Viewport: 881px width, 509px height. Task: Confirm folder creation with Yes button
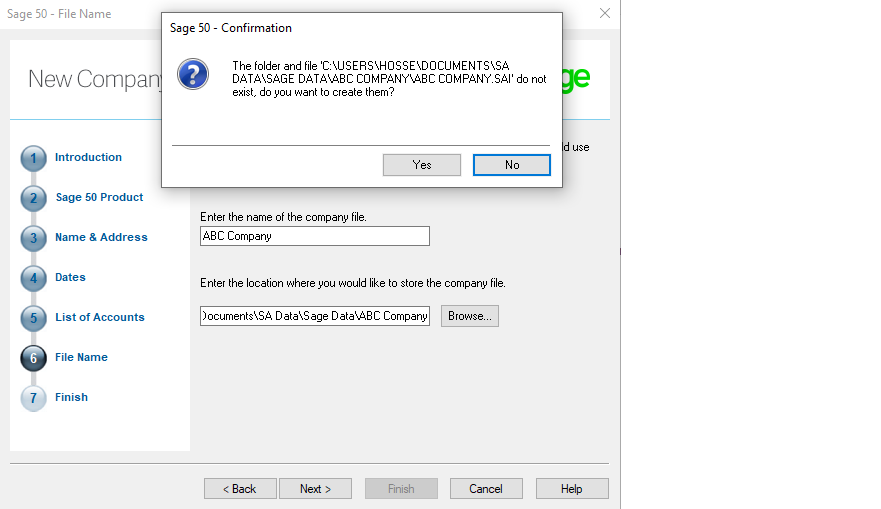[x=421, y=165]
